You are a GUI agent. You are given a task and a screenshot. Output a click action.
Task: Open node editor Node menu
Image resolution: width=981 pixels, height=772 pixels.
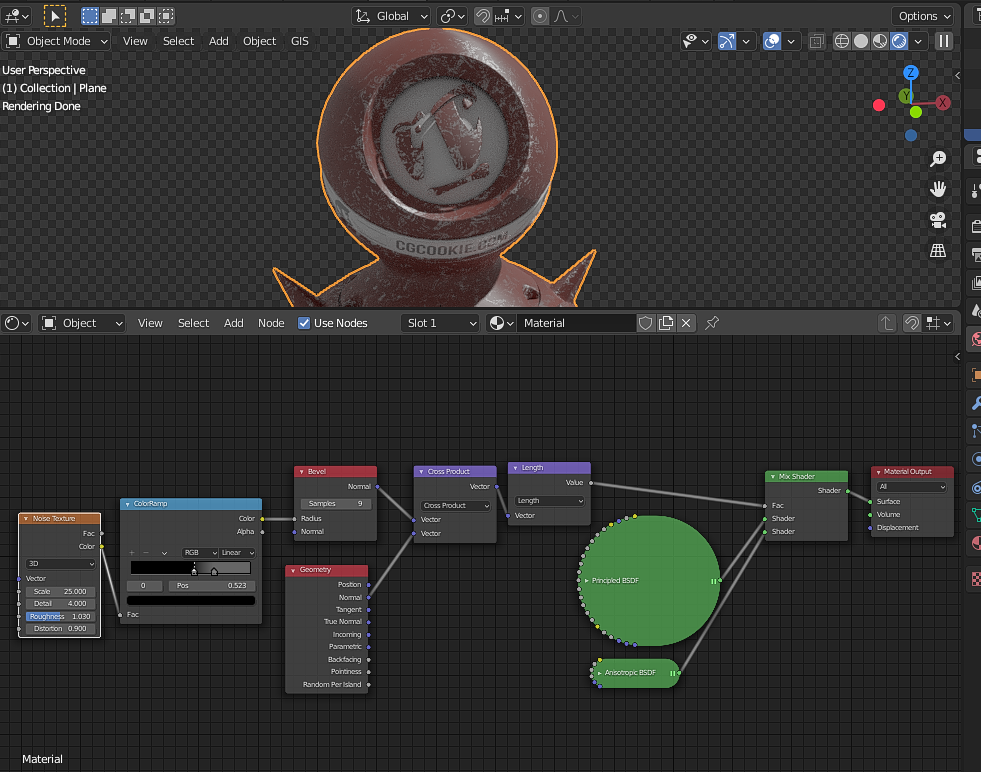(x=271, y=323)
